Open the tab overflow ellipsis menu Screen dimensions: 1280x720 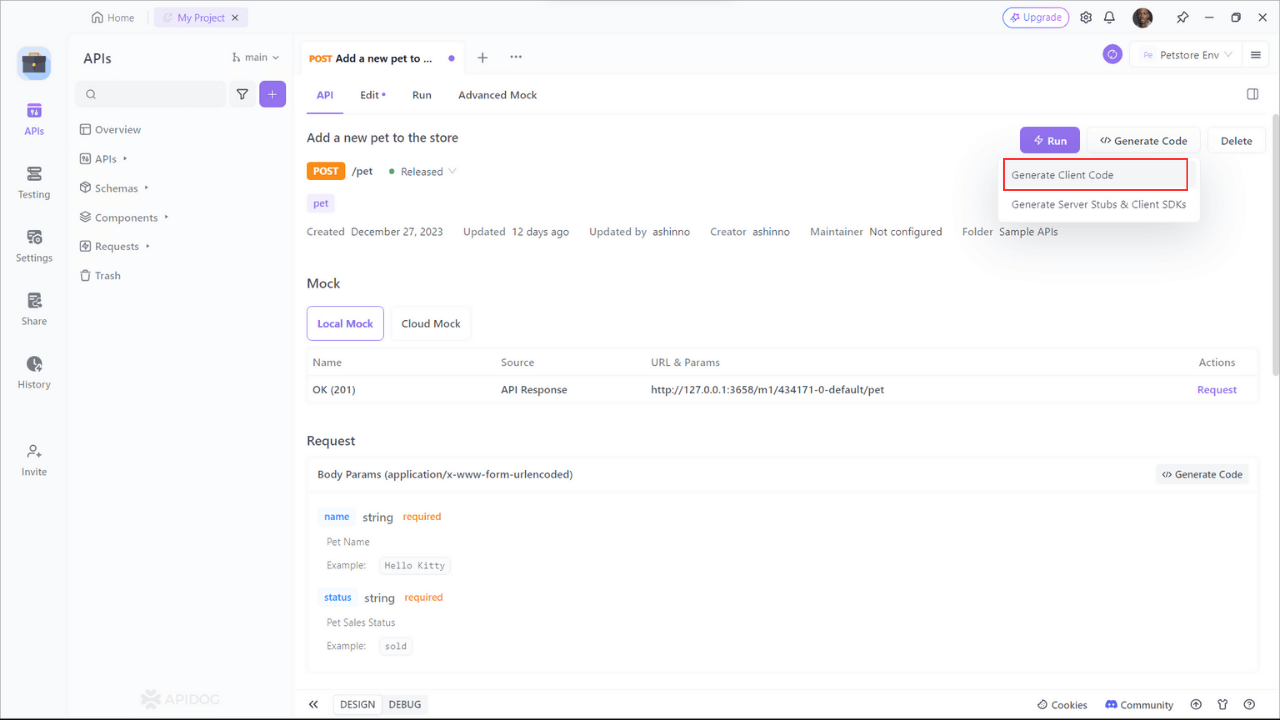516,57
